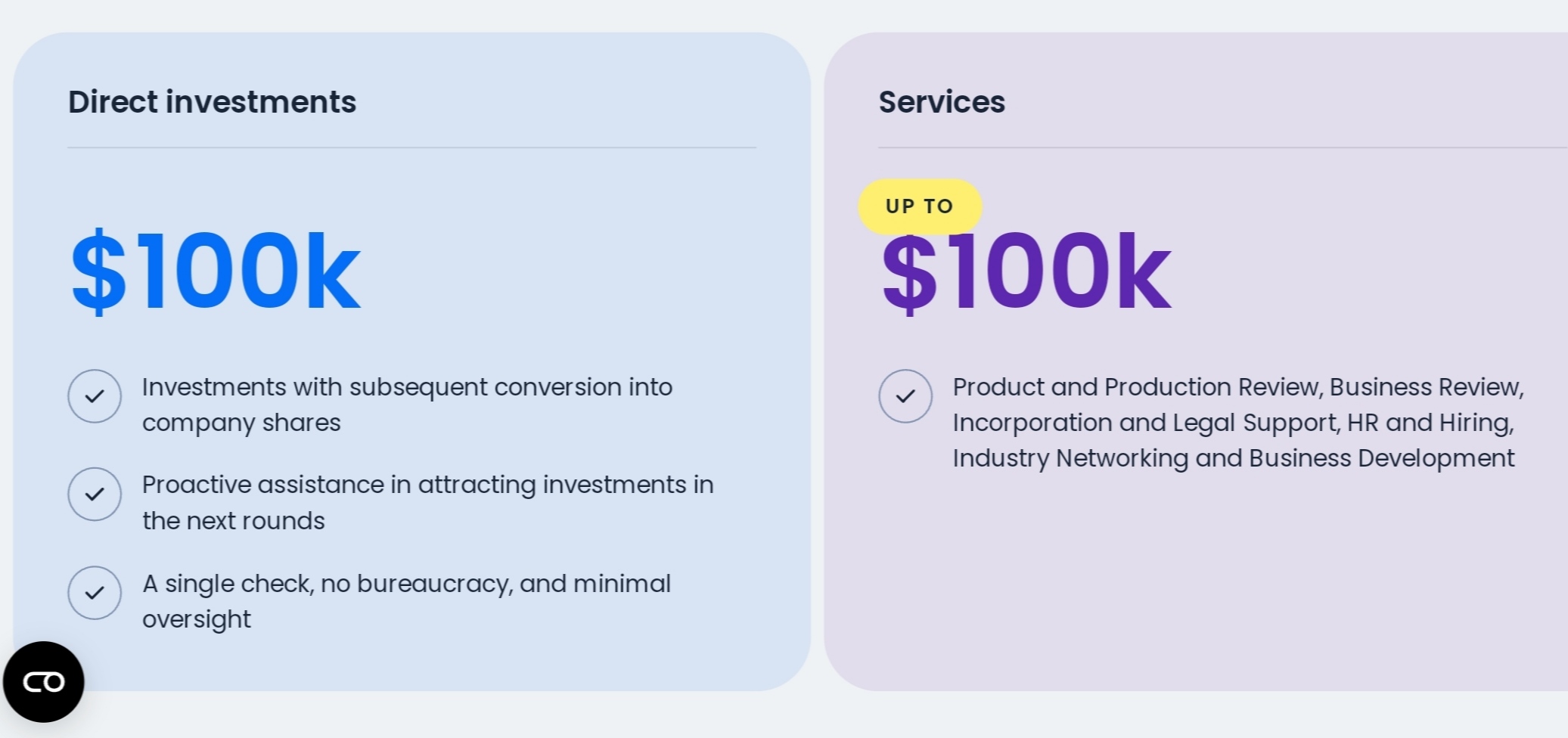Screen dimensions: 1568x738
Task: Click 'Industry Networking and Business Development' line
Action: (x=1233, y=458)
